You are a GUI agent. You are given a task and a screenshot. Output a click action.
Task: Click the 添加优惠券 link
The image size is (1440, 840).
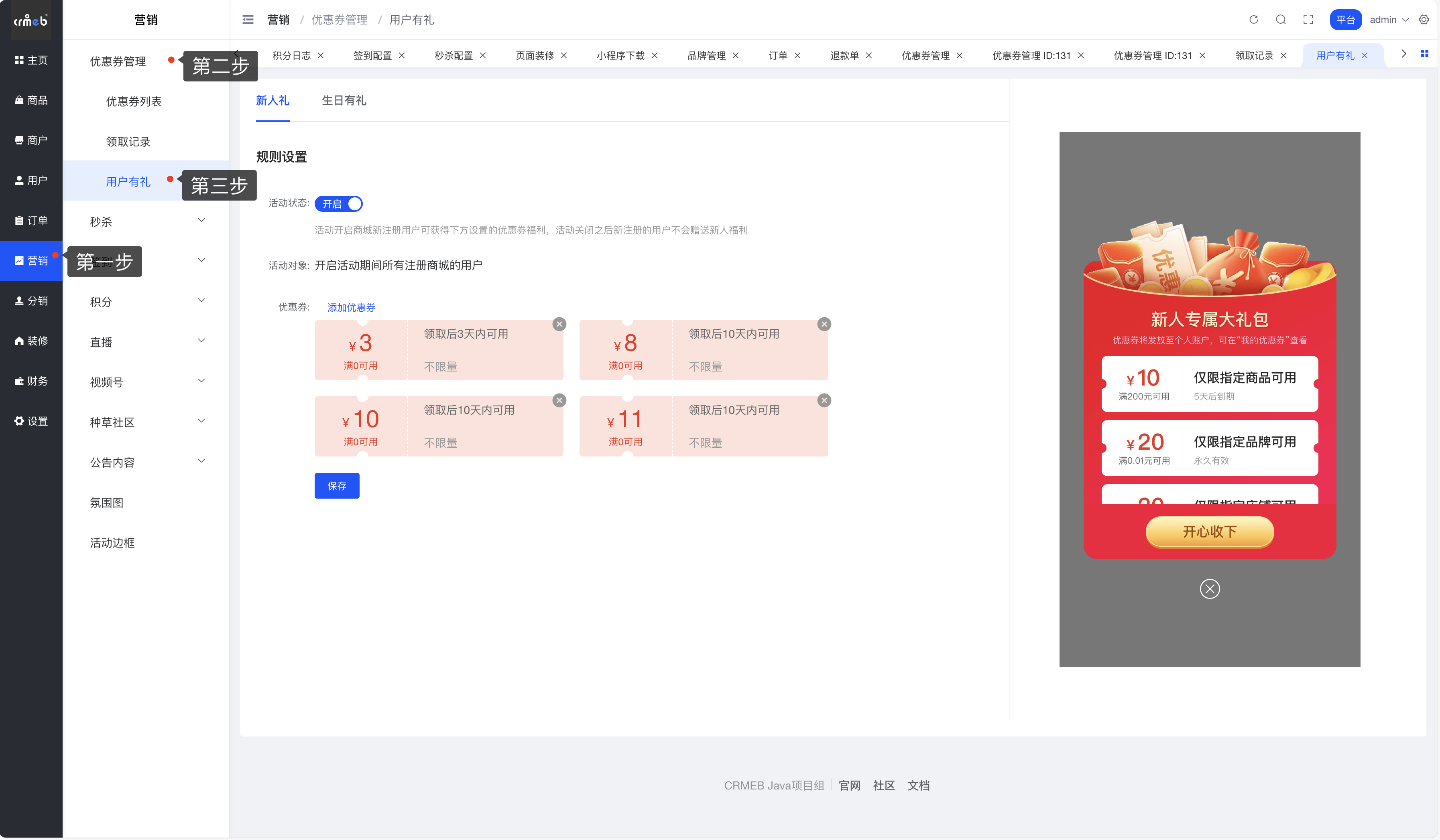click(x=351, y=307)
